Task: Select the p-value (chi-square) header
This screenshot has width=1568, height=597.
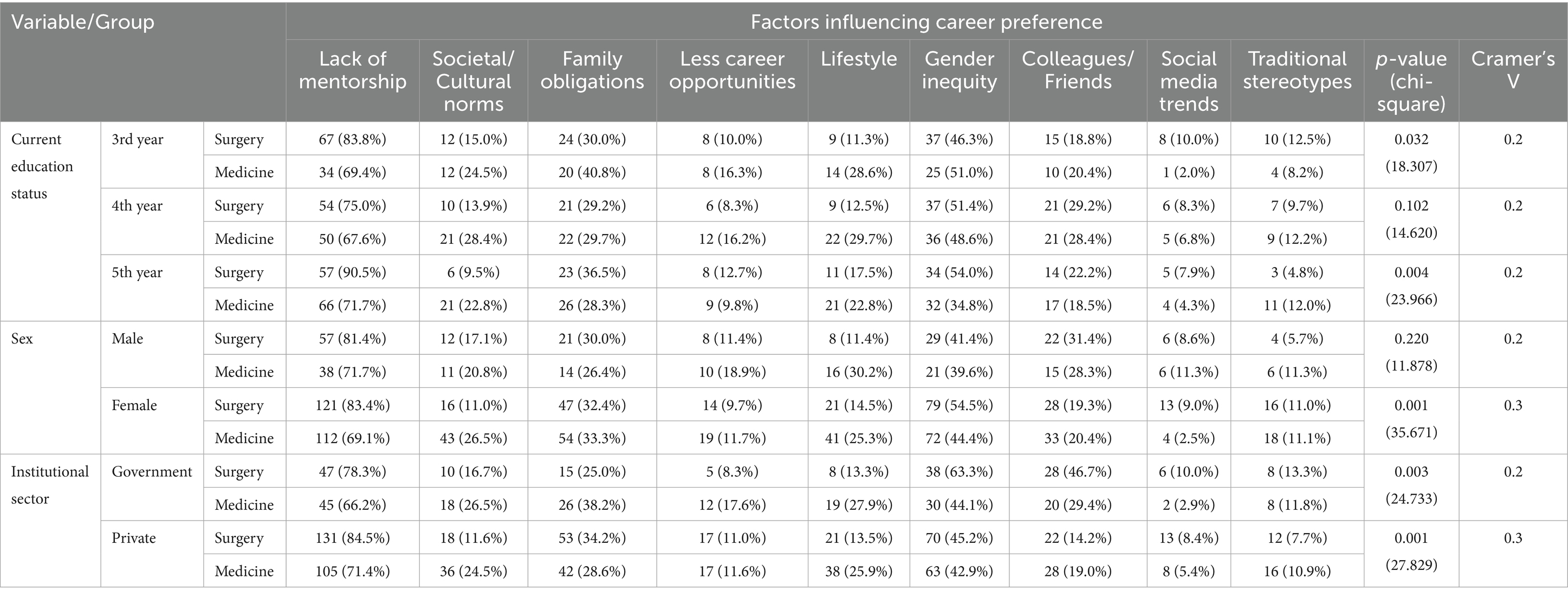Action: 1411,81
